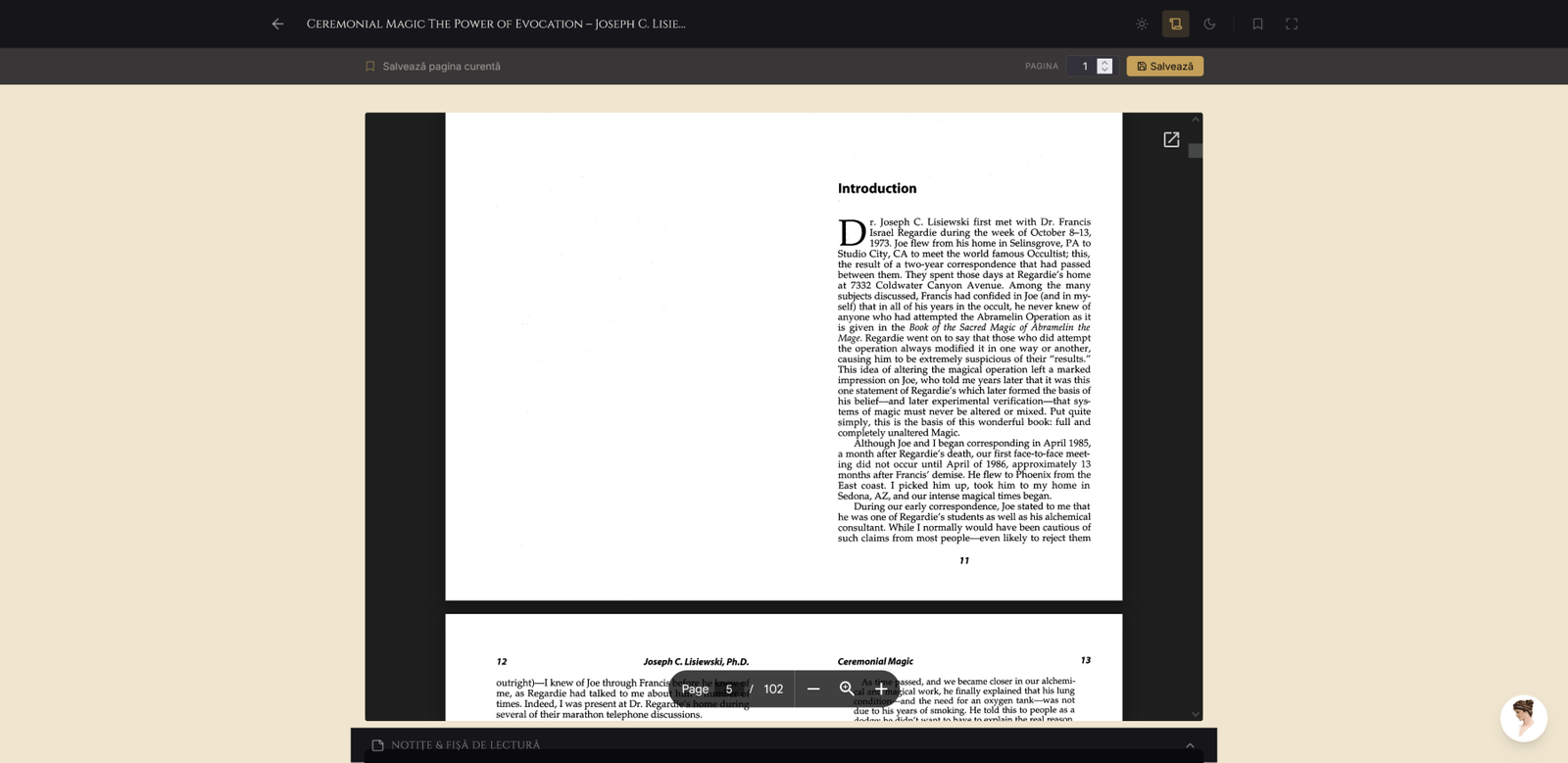Click the PDF scrollbar up arrow
This screenshot has height=763, width=1568.
point(1196,119)
